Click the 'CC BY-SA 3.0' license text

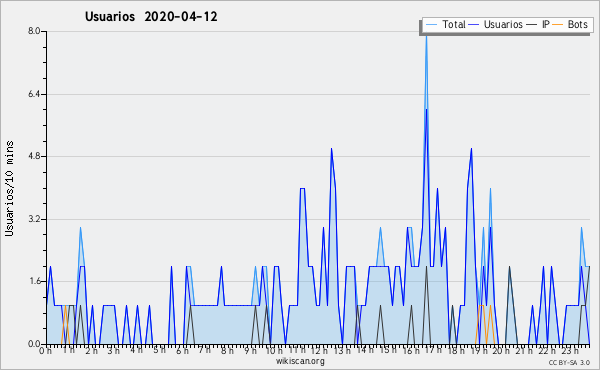tap(569, 362)
